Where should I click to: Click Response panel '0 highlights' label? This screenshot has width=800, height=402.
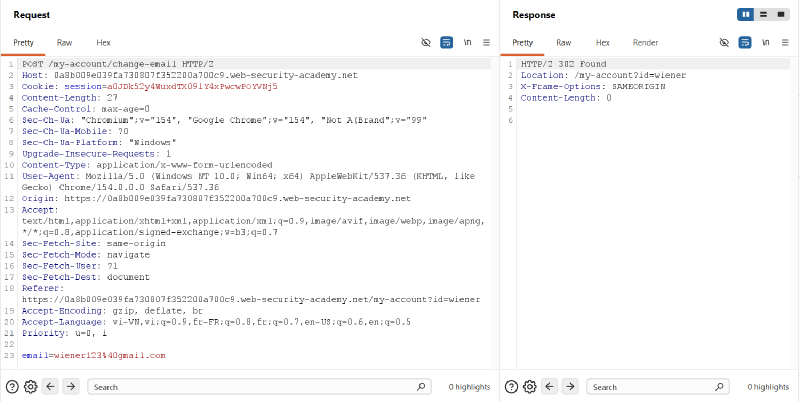(768, 387)
